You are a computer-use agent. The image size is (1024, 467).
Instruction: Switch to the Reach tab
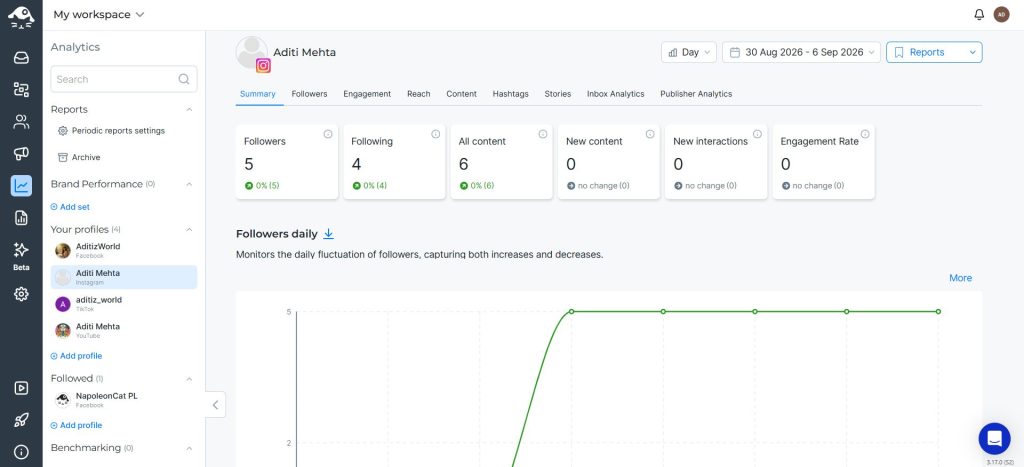(419, 94)
